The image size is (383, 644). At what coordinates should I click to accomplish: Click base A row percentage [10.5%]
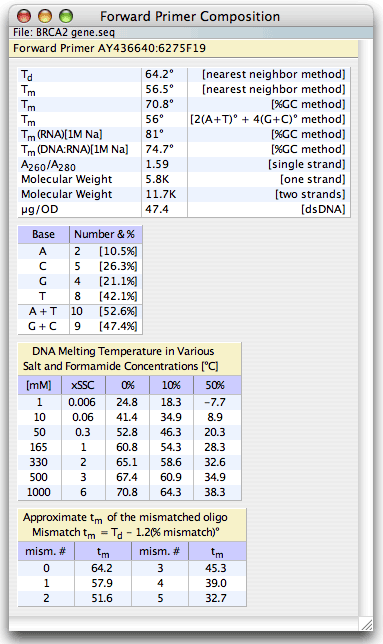[118, 251]
